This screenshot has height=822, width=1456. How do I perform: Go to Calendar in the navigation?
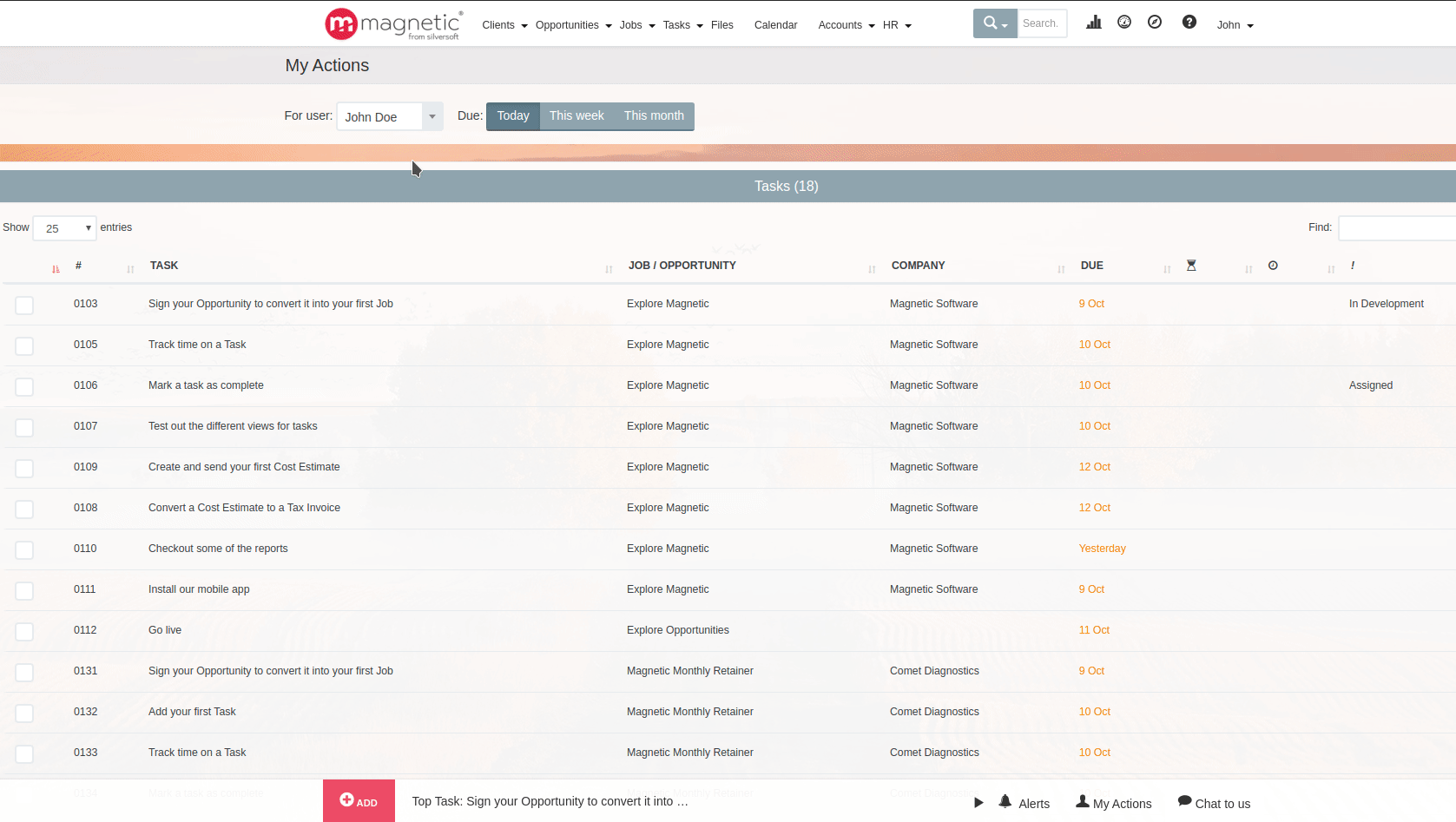[x=775, y=25]
